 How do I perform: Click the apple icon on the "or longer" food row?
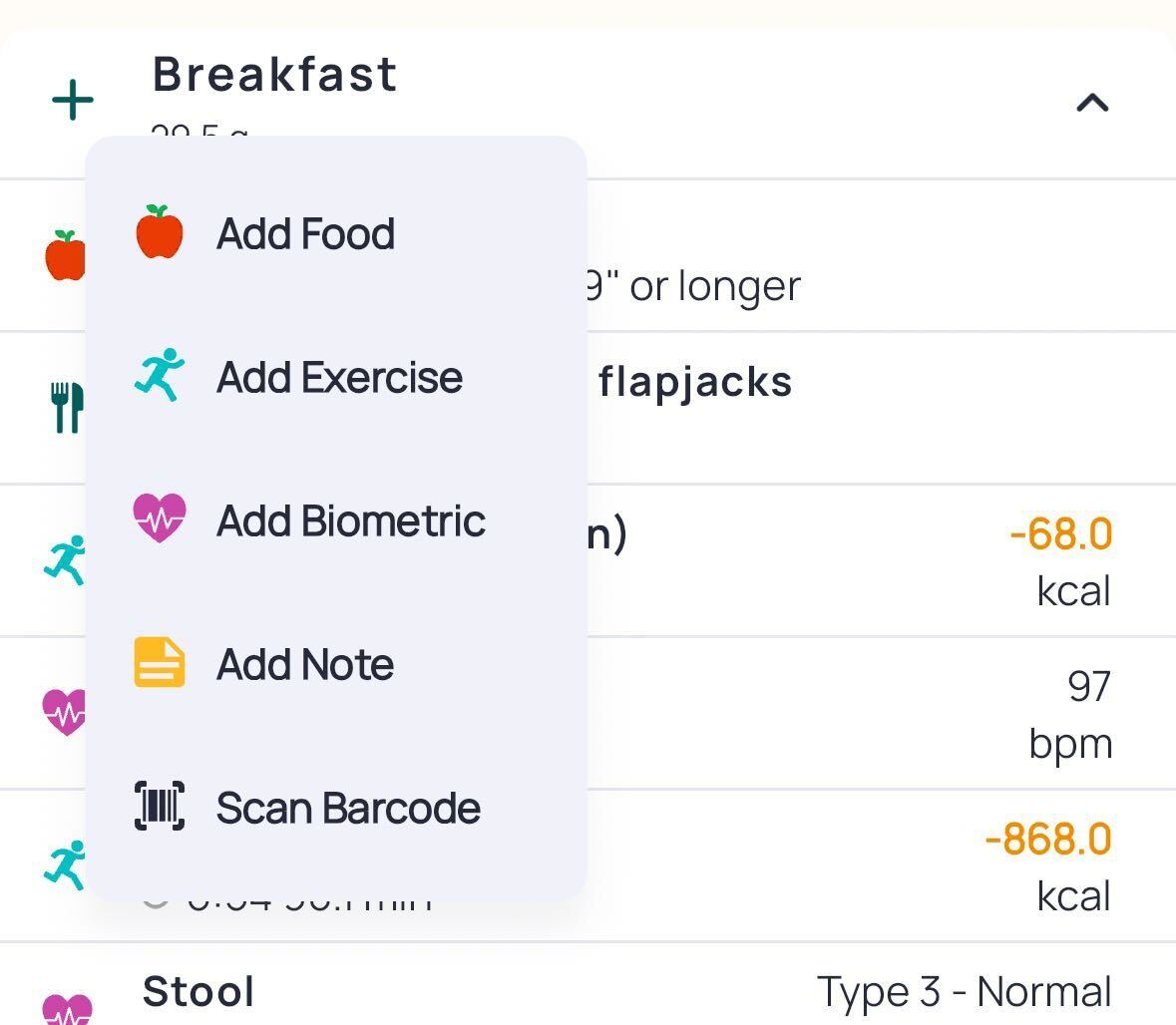point(64,256)
